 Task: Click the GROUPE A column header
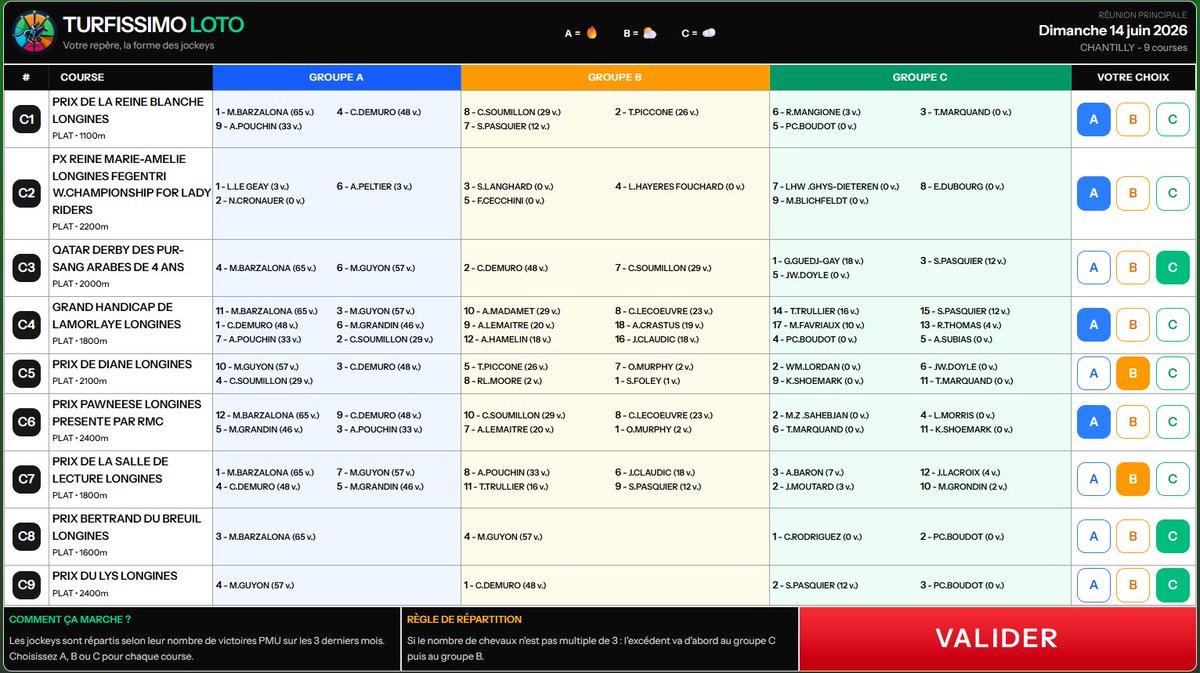coord(336,77)
